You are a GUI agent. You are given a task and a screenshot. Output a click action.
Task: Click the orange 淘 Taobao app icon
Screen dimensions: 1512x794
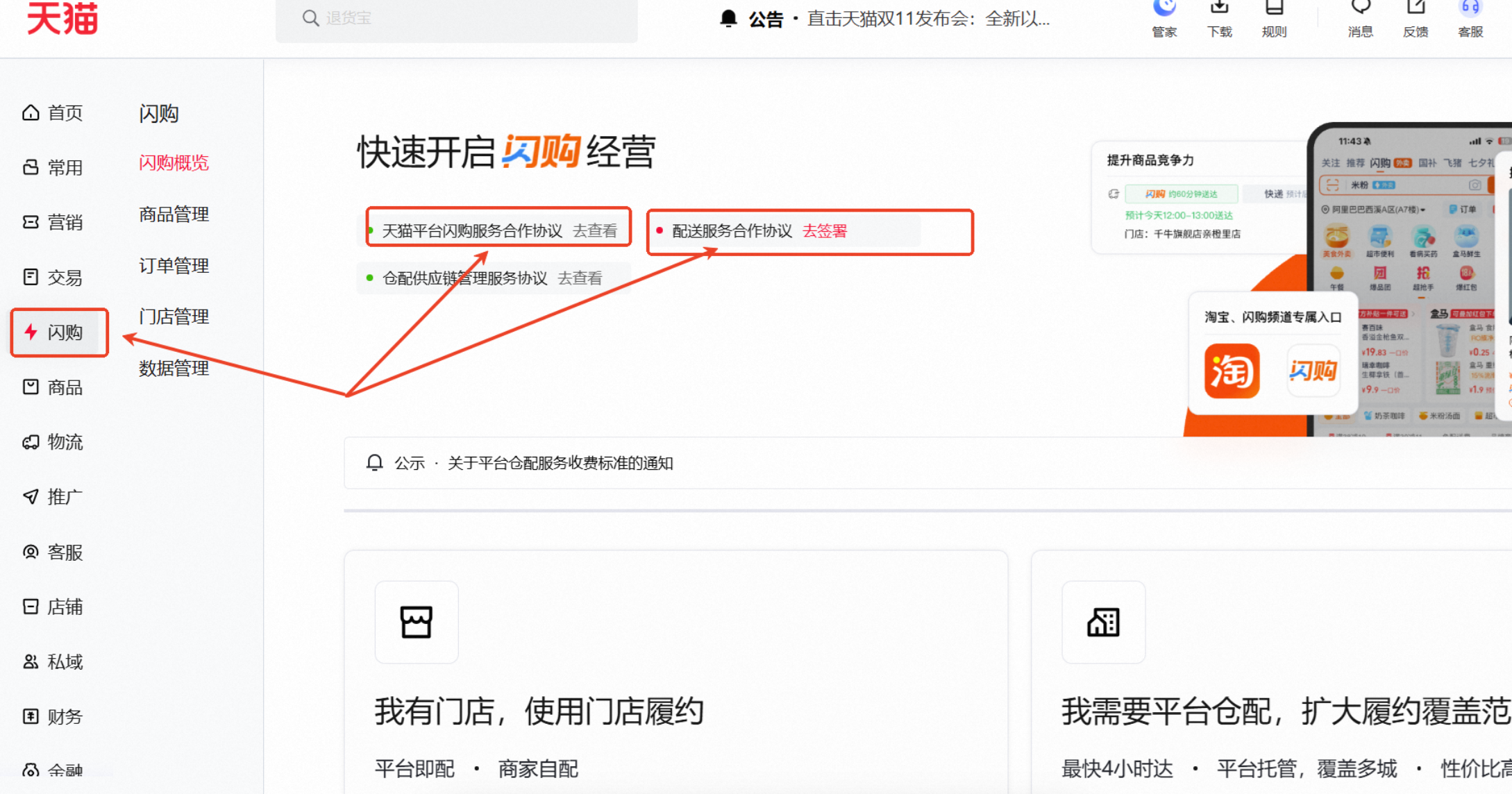(x=1232, y=371)
